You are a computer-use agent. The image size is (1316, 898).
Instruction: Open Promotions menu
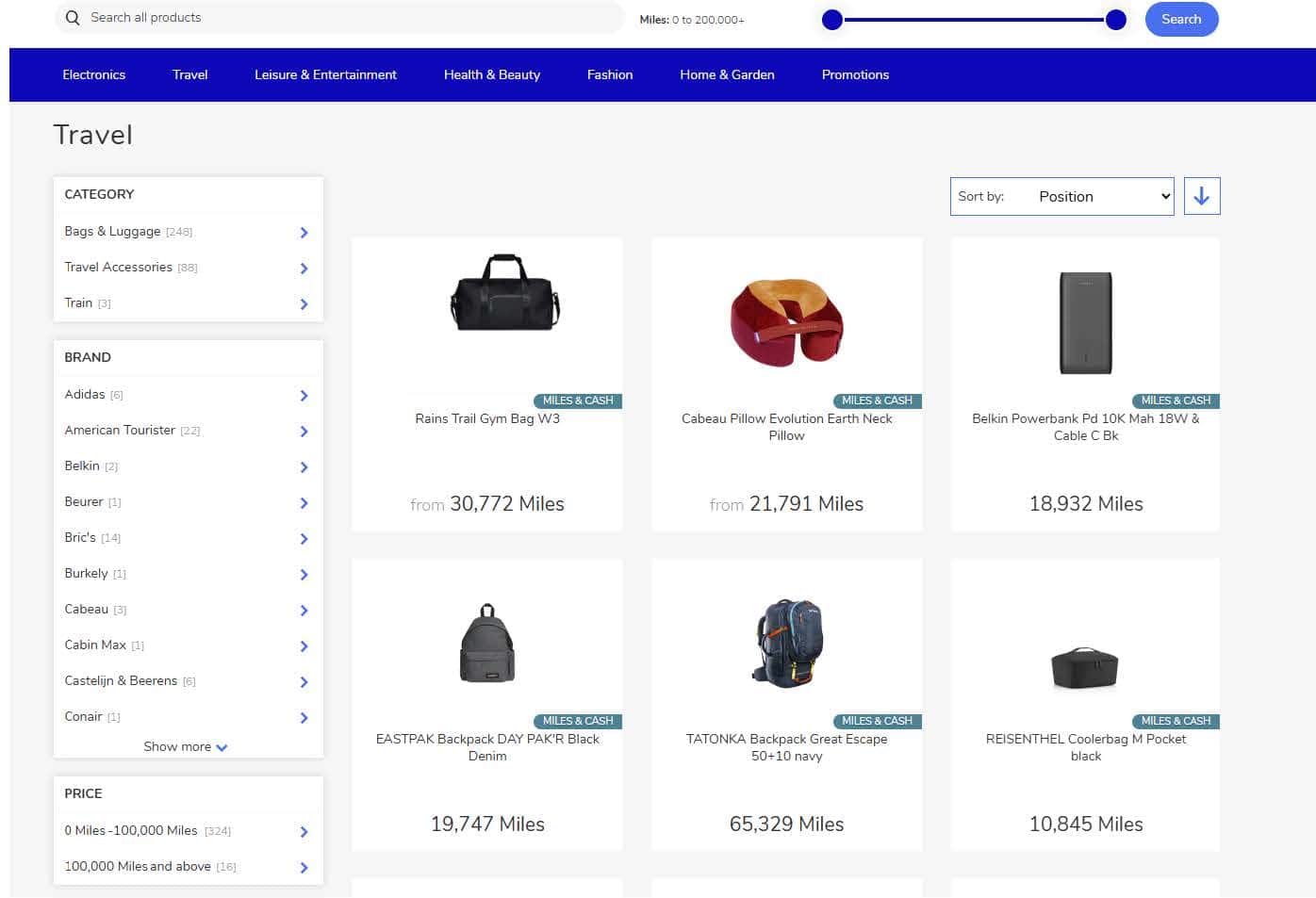coord(855,74)
